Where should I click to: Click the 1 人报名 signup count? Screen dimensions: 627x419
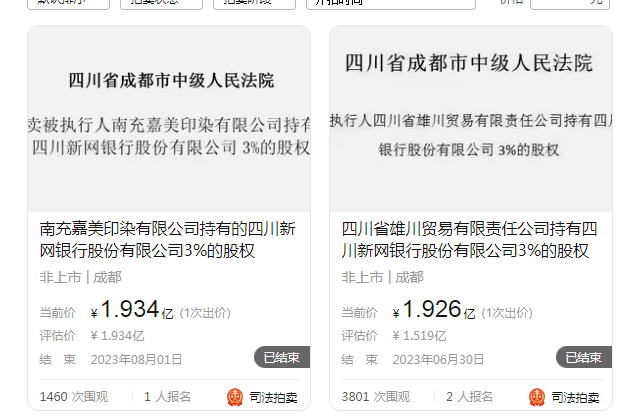click(x=168, y=397)
